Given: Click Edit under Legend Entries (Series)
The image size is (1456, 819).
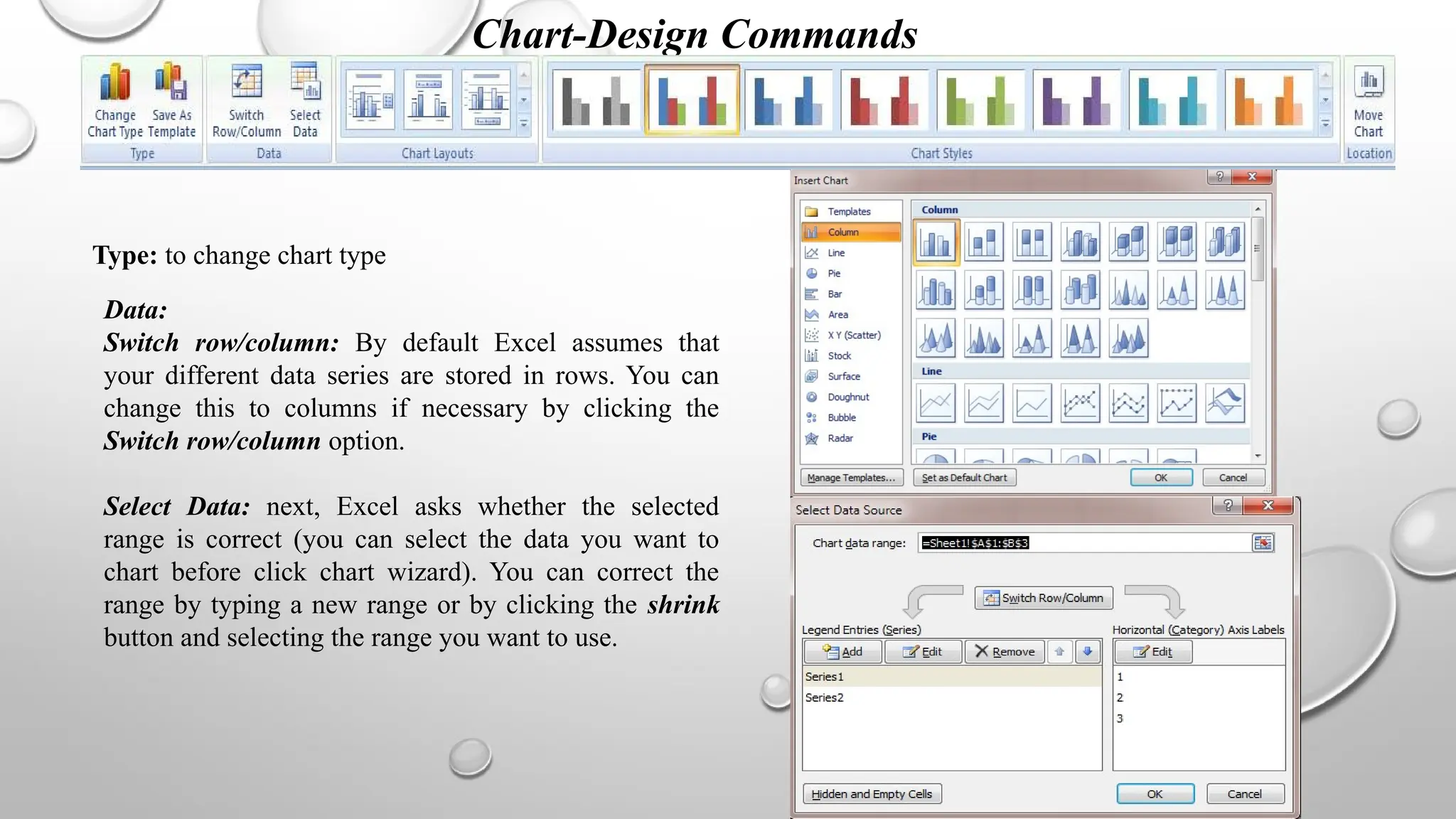Looking at the screenshot, I should tap(923, 651).
